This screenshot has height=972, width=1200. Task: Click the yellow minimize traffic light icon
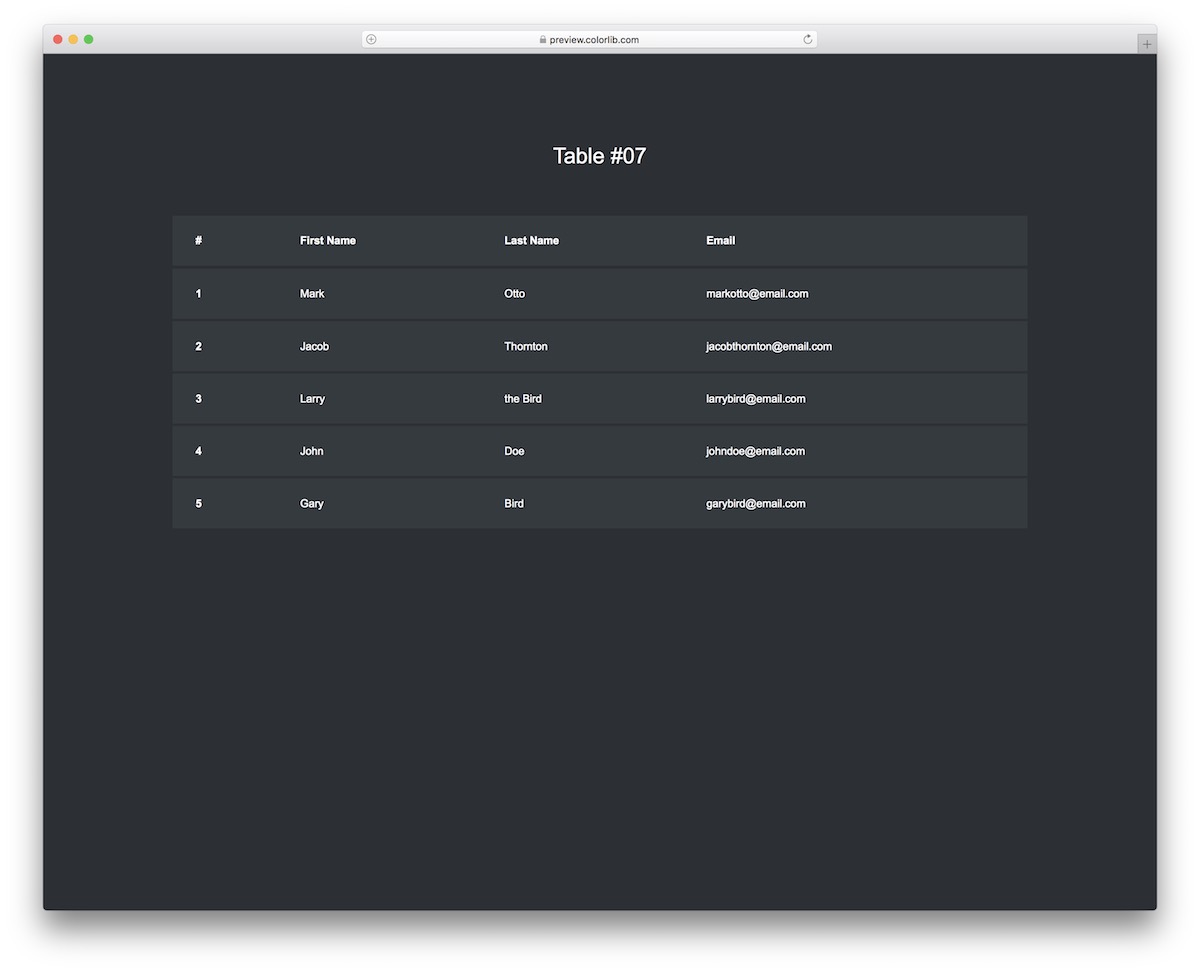click(74, 39)
